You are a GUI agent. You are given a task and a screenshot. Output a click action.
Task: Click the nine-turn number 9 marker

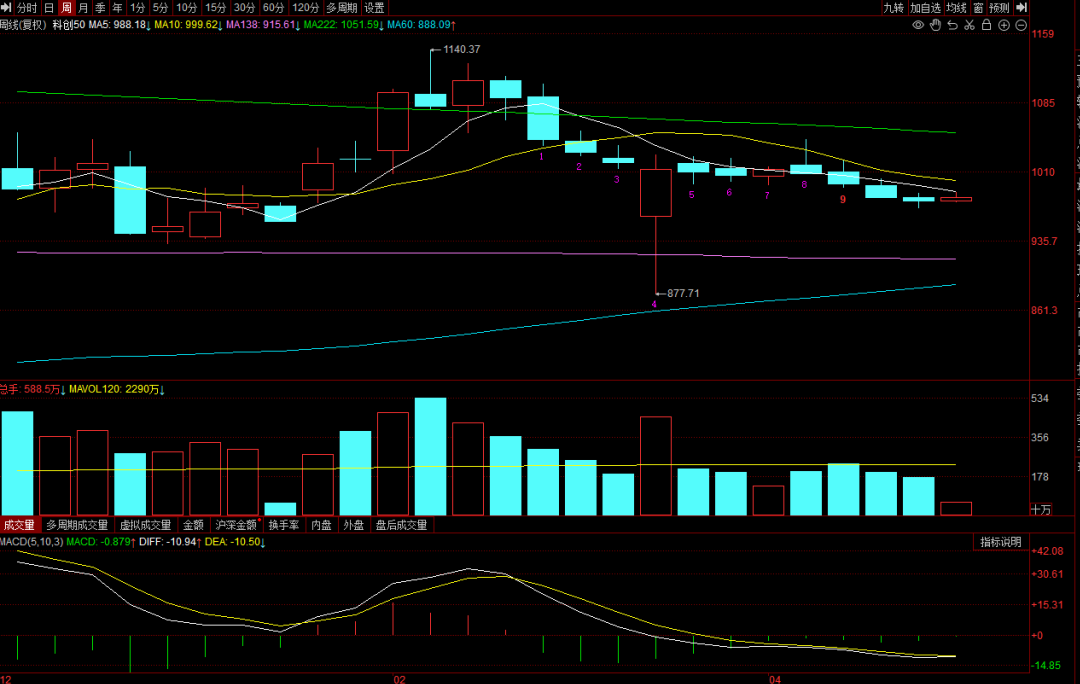click(x=842, y=200)
